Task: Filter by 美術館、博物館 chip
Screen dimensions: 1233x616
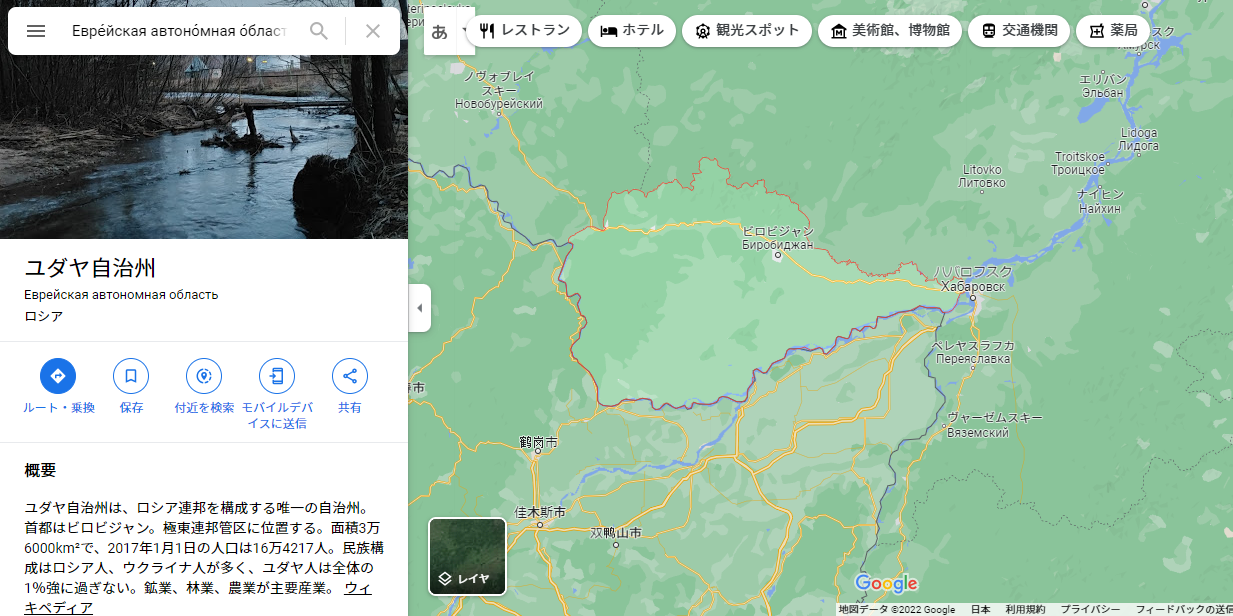Action: (890, 31)
